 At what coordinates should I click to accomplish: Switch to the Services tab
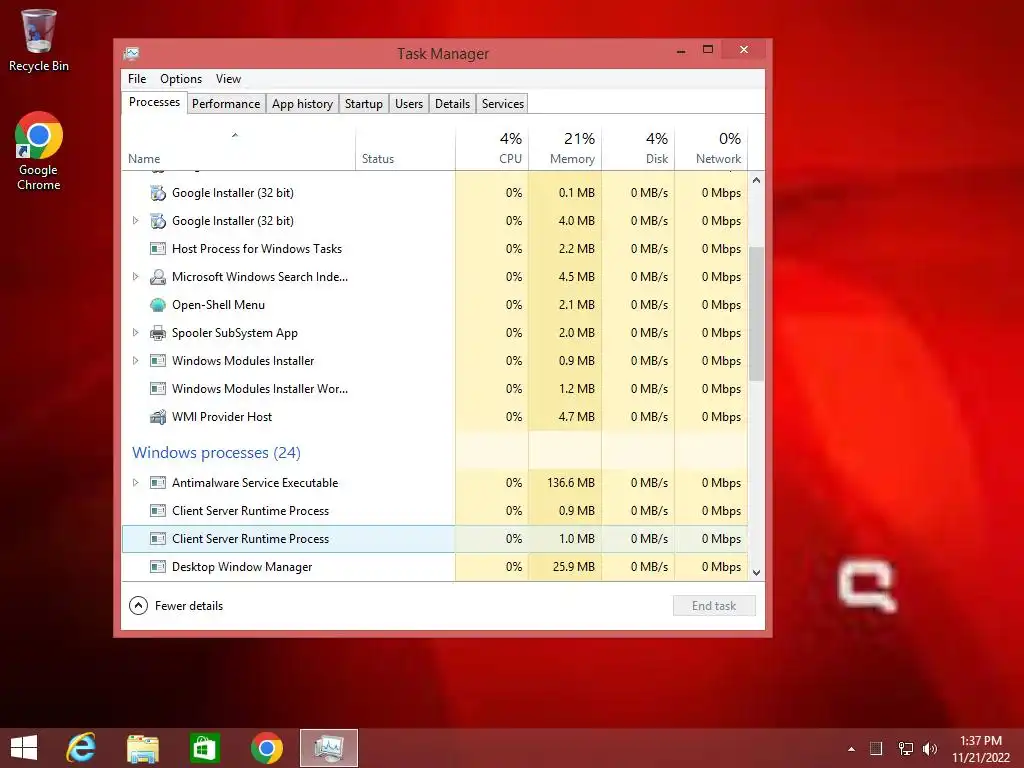(x=503, y=104)
